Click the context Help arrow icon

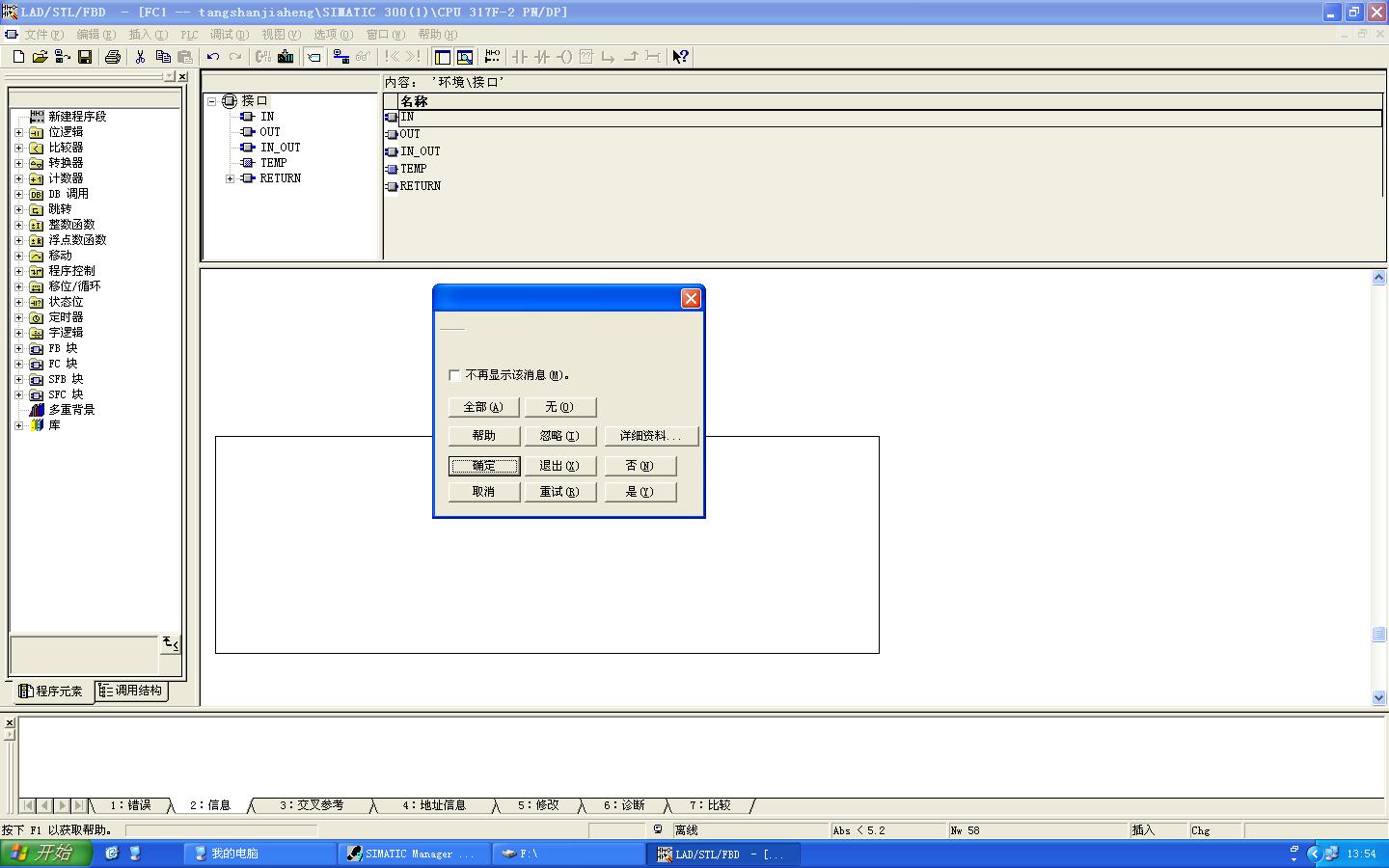coord(680,57)
